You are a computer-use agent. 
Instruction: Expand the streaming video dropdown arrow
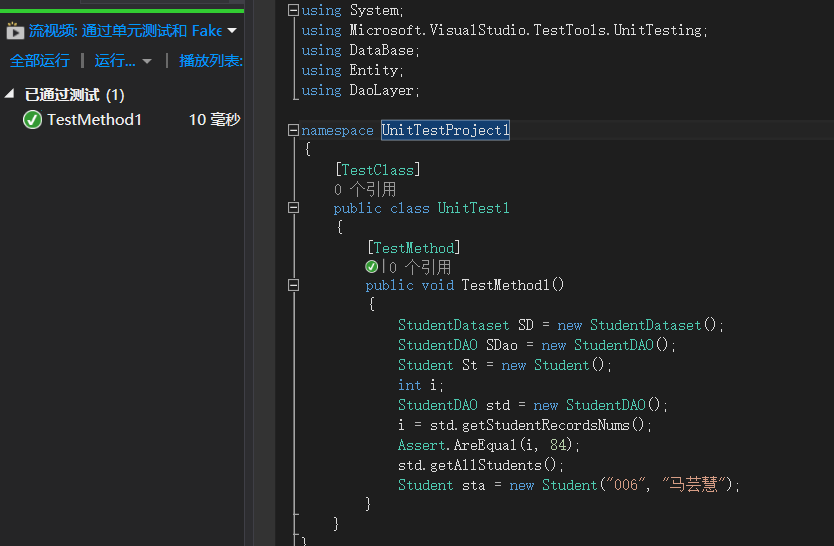pos(232,31)
